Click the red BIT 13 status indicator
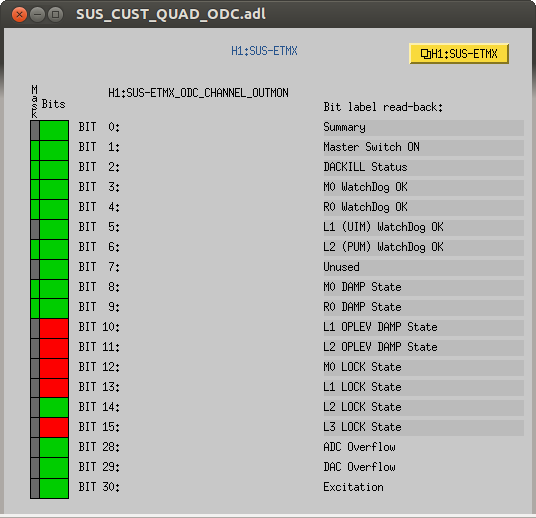This screenshot has width=536, height=518. pyautogui.click(x=54, y=388)
